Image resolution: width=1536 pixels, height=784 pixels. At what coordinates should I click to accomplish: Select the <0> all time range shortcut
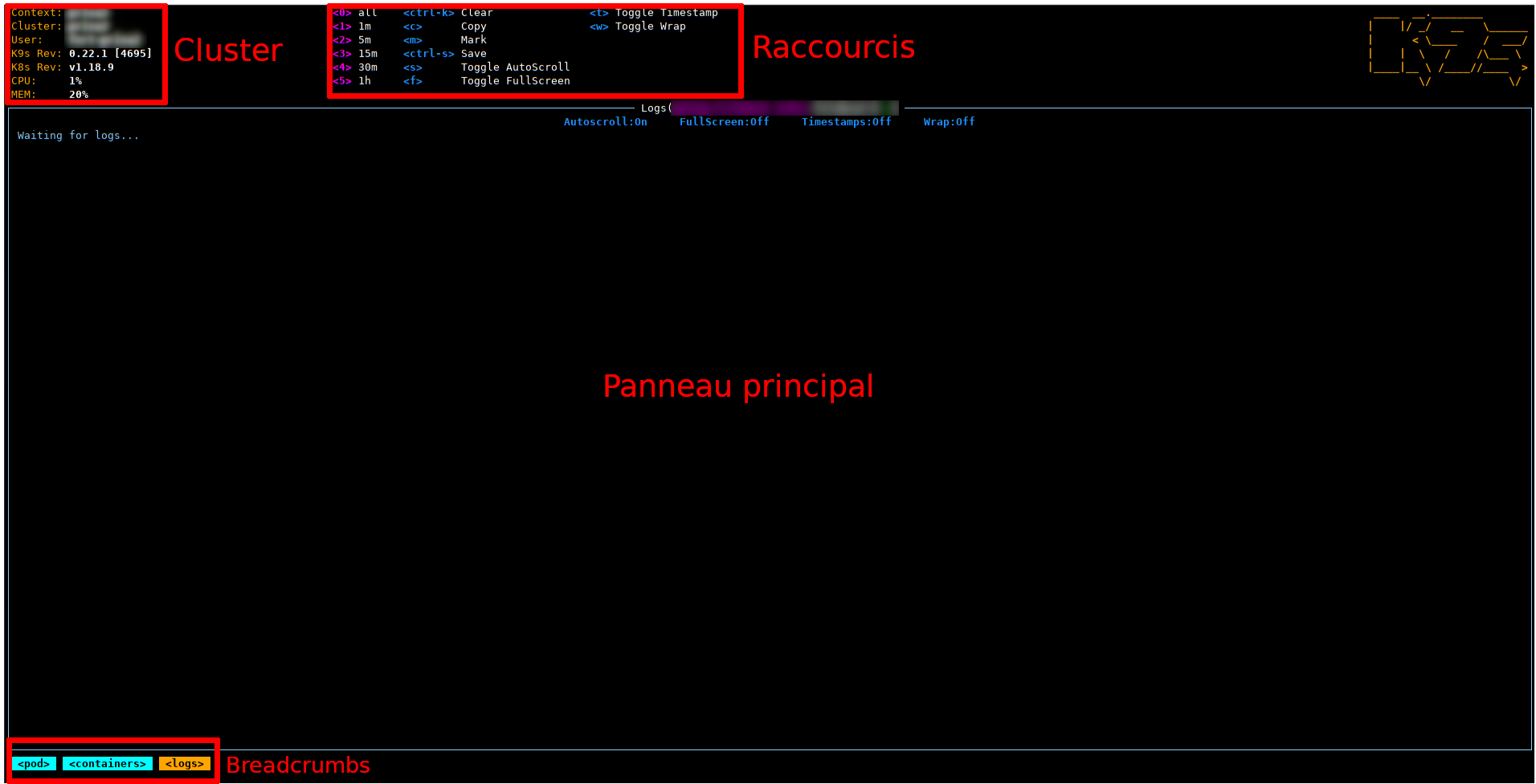(x=354, y=13)
